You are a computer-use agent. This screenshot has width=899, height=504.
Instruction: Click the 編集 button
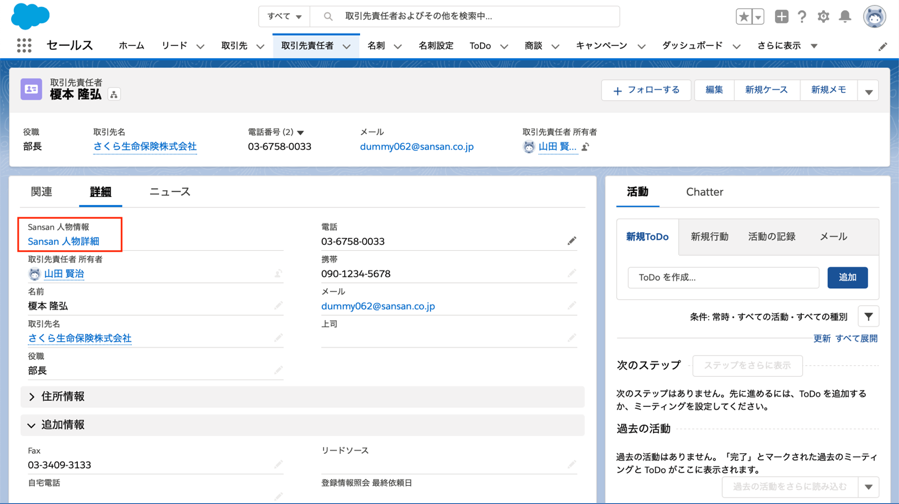(x=714, y=90)
